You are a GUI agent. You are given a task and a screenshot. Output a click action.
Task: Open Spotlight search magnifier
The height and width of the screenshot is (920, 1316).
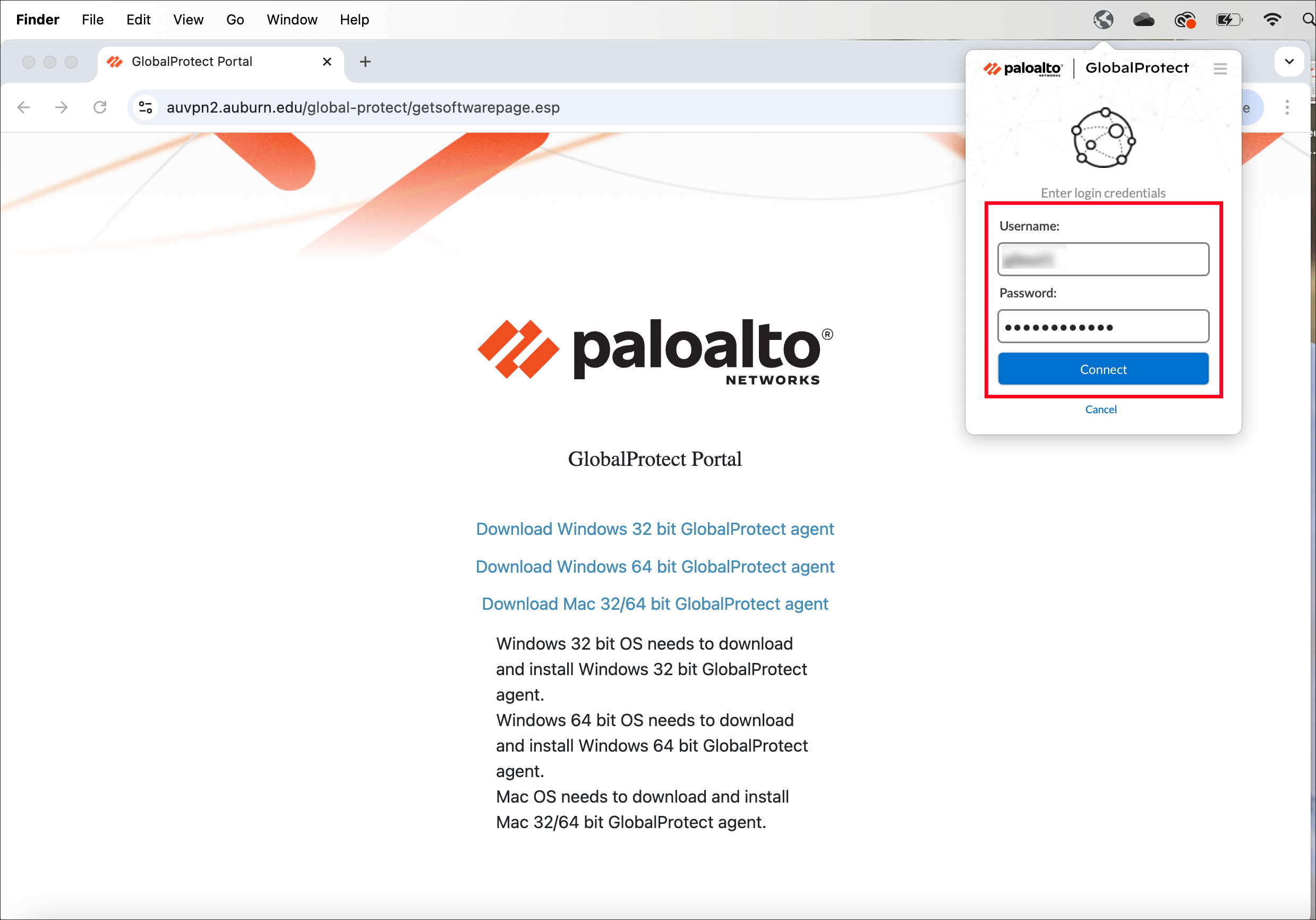(x=1309, y=20)
